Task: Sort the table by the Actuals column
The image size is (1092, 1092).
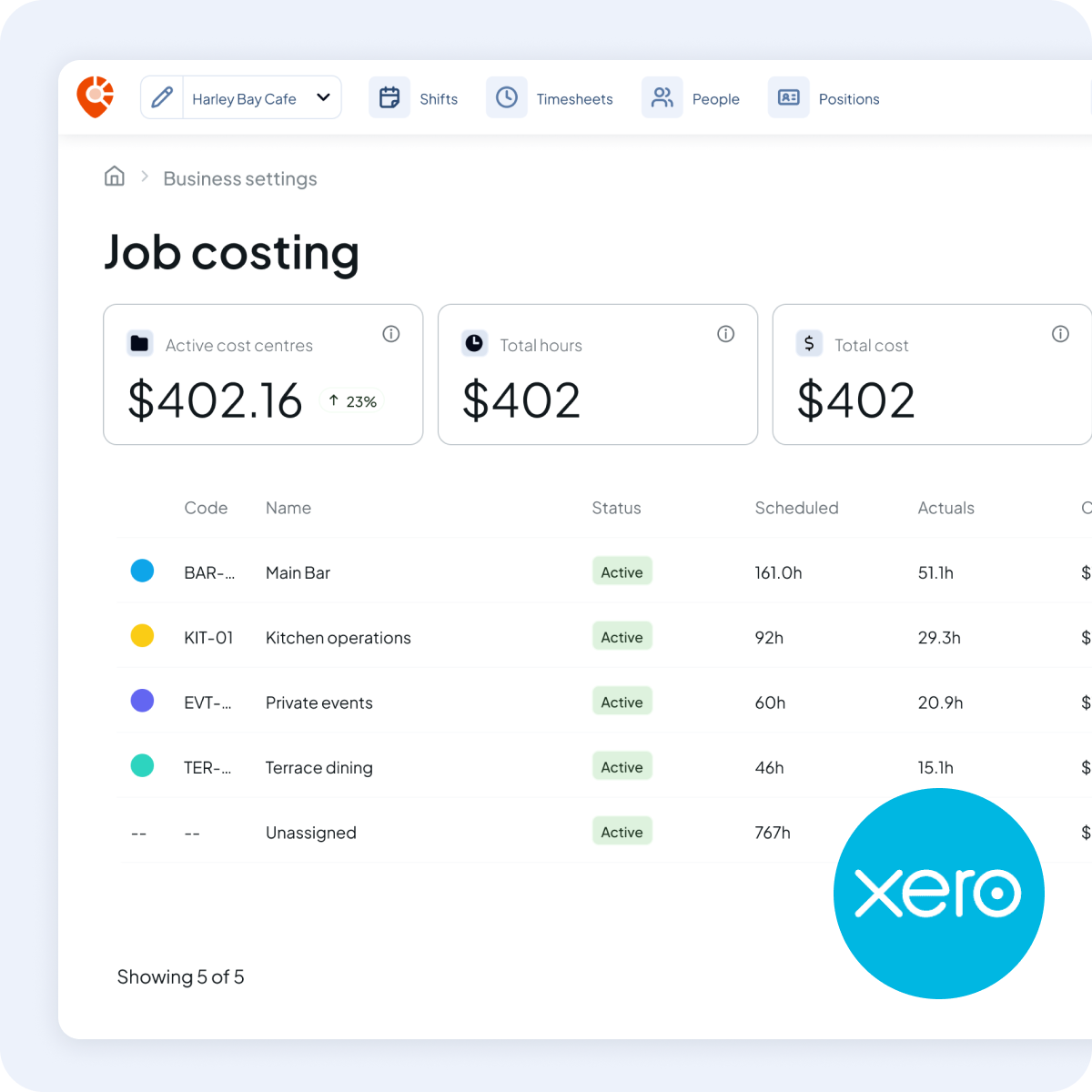Action: [x=945, y=508]
